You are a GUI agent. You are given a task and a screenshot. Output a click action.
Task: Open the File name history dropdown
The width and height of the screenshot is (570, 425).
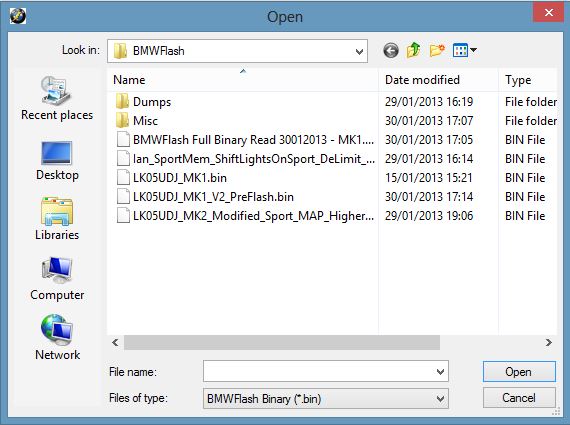click(440, 372)
